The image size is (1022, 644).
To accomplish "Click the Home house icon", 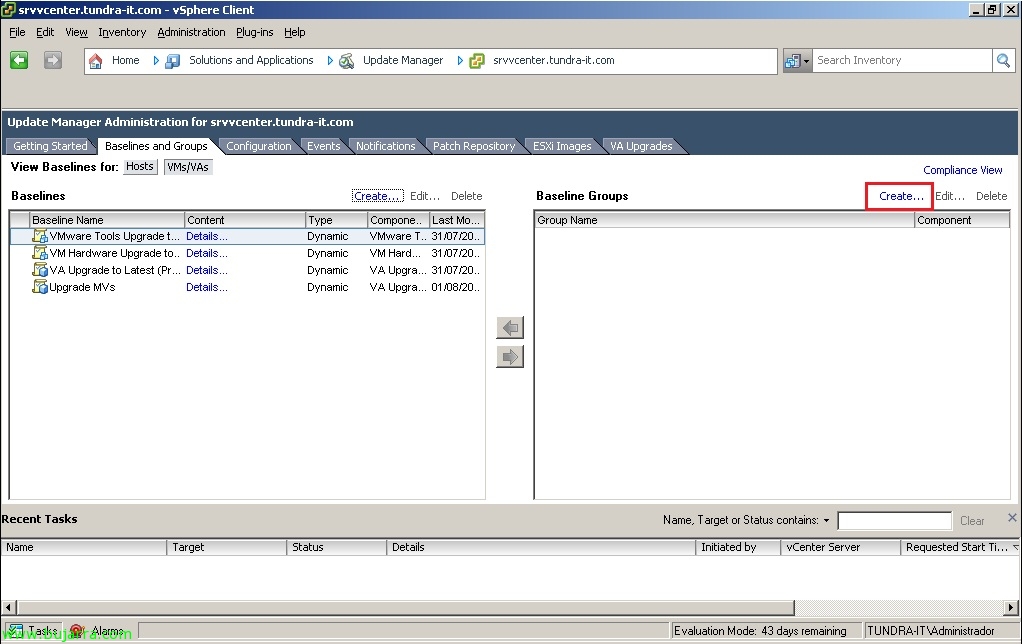I will tap(96, 61).
